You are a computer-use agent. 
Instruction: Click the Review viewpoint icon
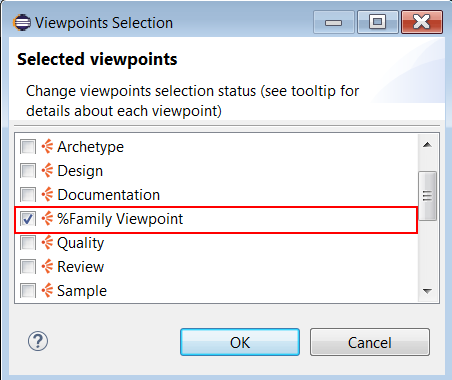click(x=47, y=267)
